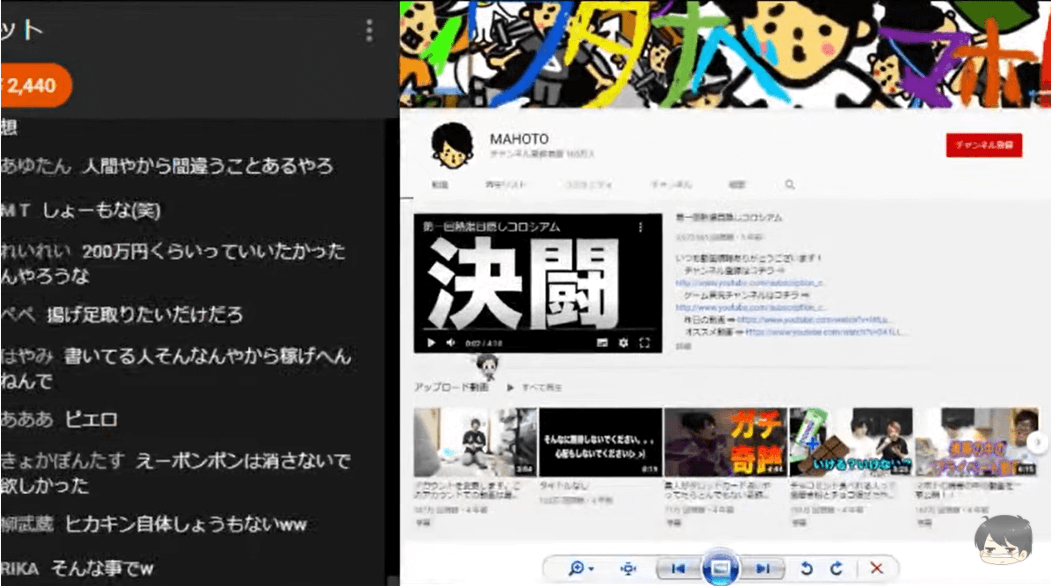This screenshot has width=1051, height=586.
Task: Select the magnifier zoom tool
Action: 576,568
